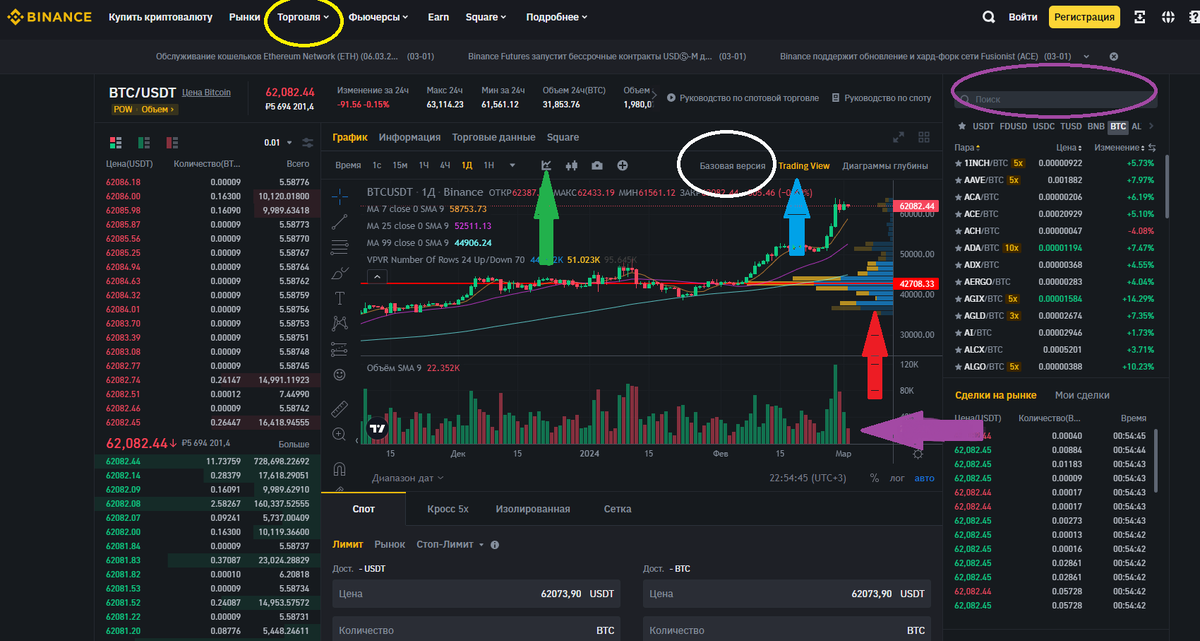Open the Стоп-Лимит order type dropdown

click(x=450, y=544)
